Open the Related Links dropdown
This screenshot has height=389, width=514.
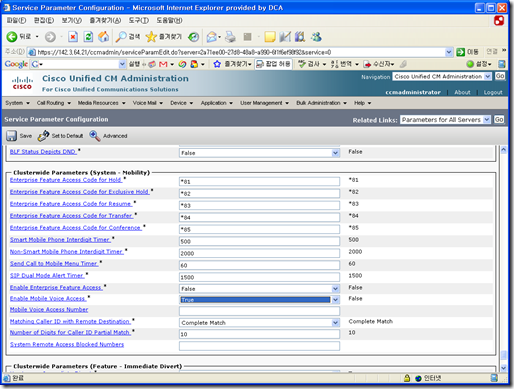point(487,119)
